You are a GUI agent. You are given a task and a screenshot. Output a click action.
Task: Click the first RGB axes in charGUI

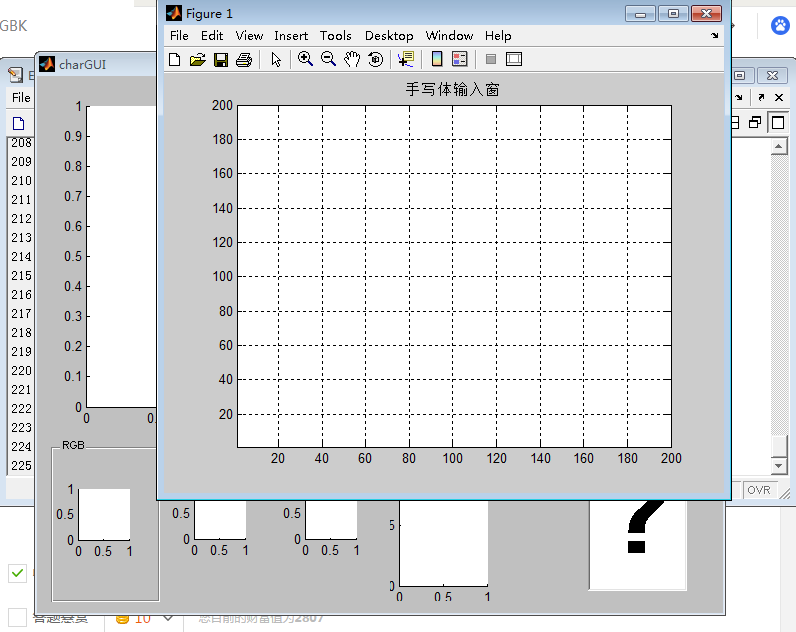click(104, 514)
